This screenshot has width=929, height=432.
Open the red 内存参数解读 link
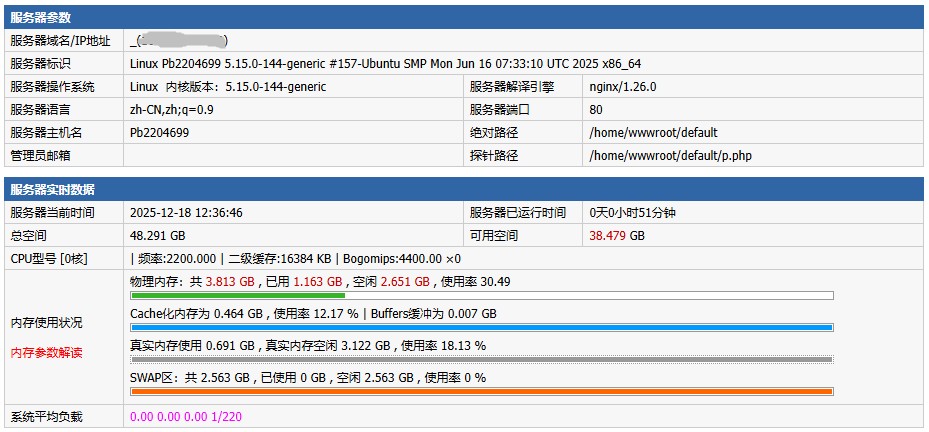47,353
